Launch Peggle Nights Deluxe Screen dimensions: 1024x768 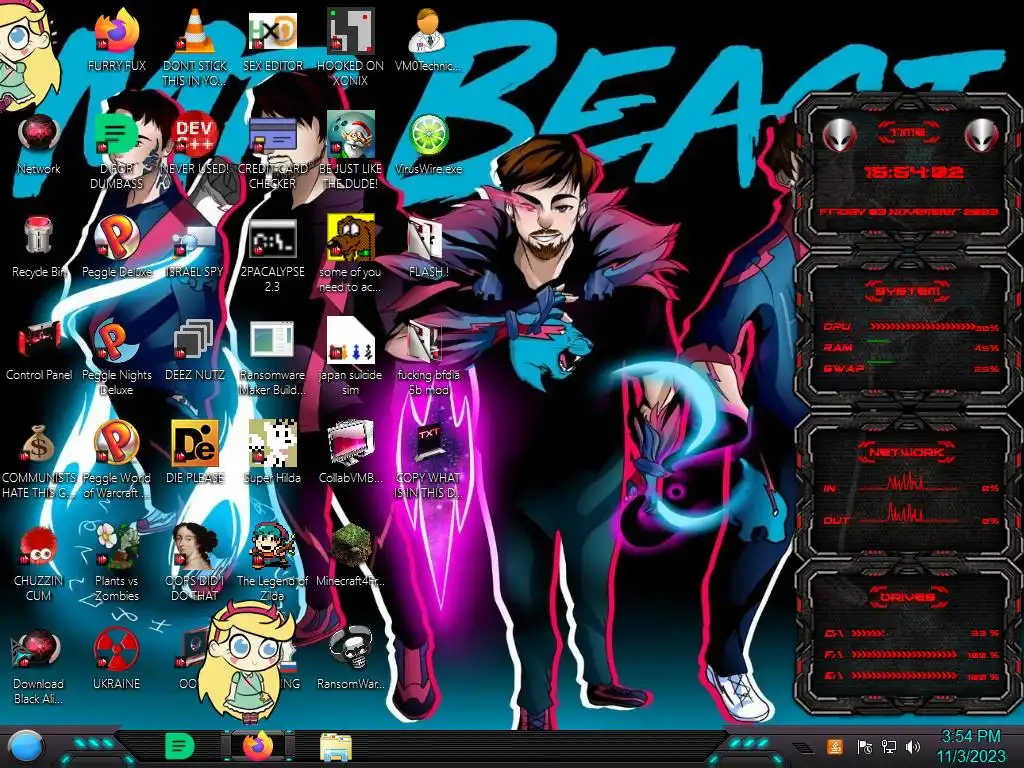pyautogui.click(x=116, y=340)
